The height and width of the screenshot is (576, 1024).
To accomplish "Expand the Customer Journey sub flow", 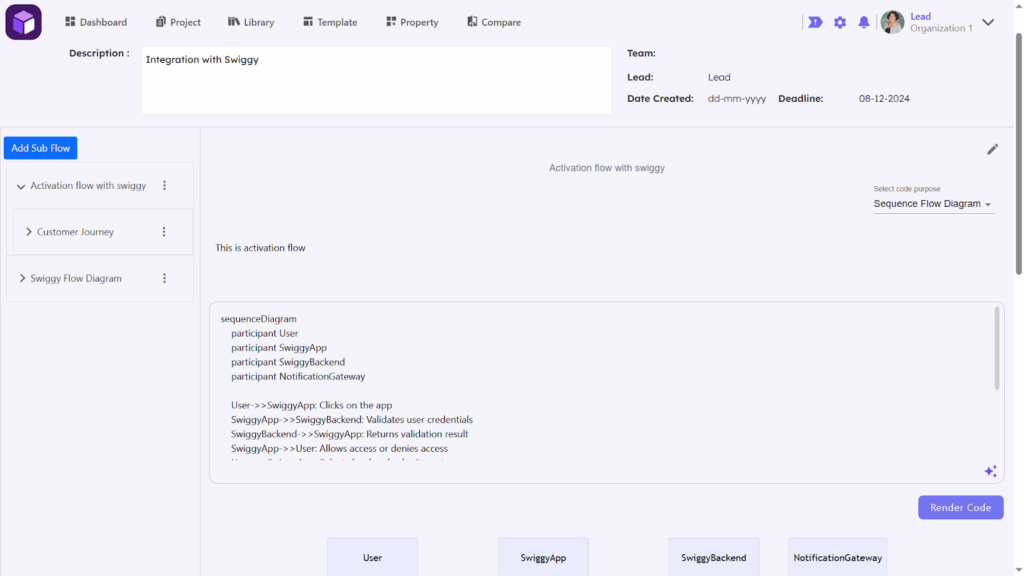I will (29, 232).
